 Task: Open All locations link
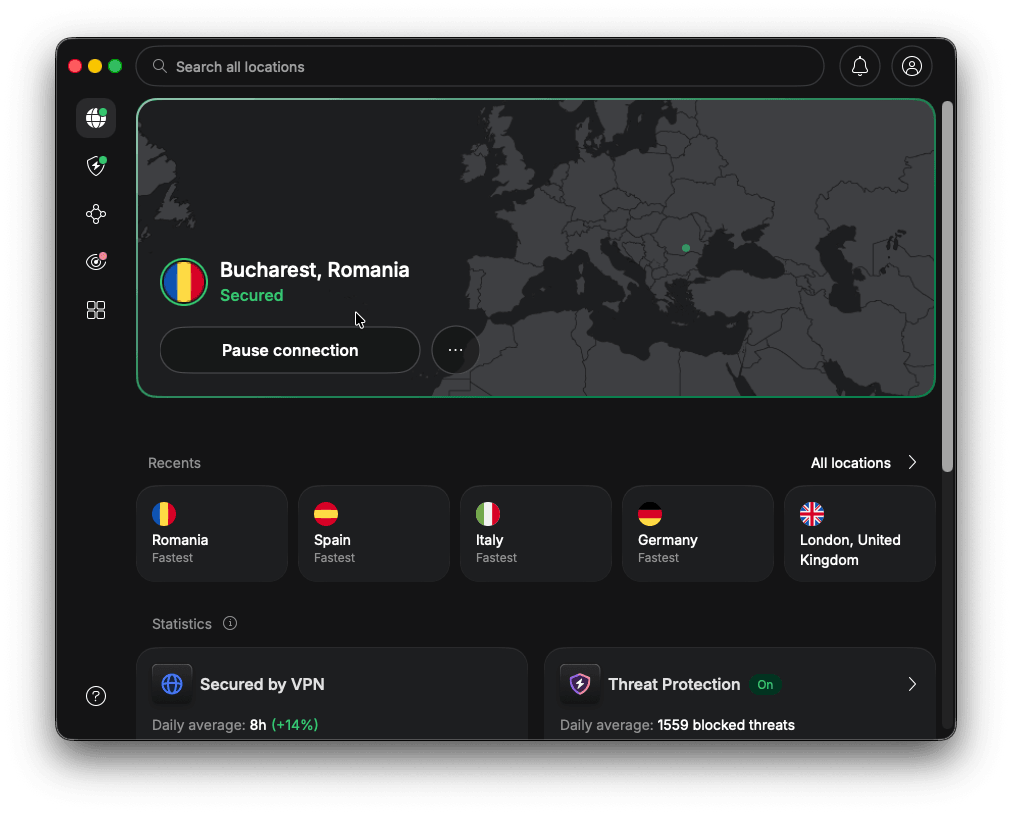tap(850, 463)
